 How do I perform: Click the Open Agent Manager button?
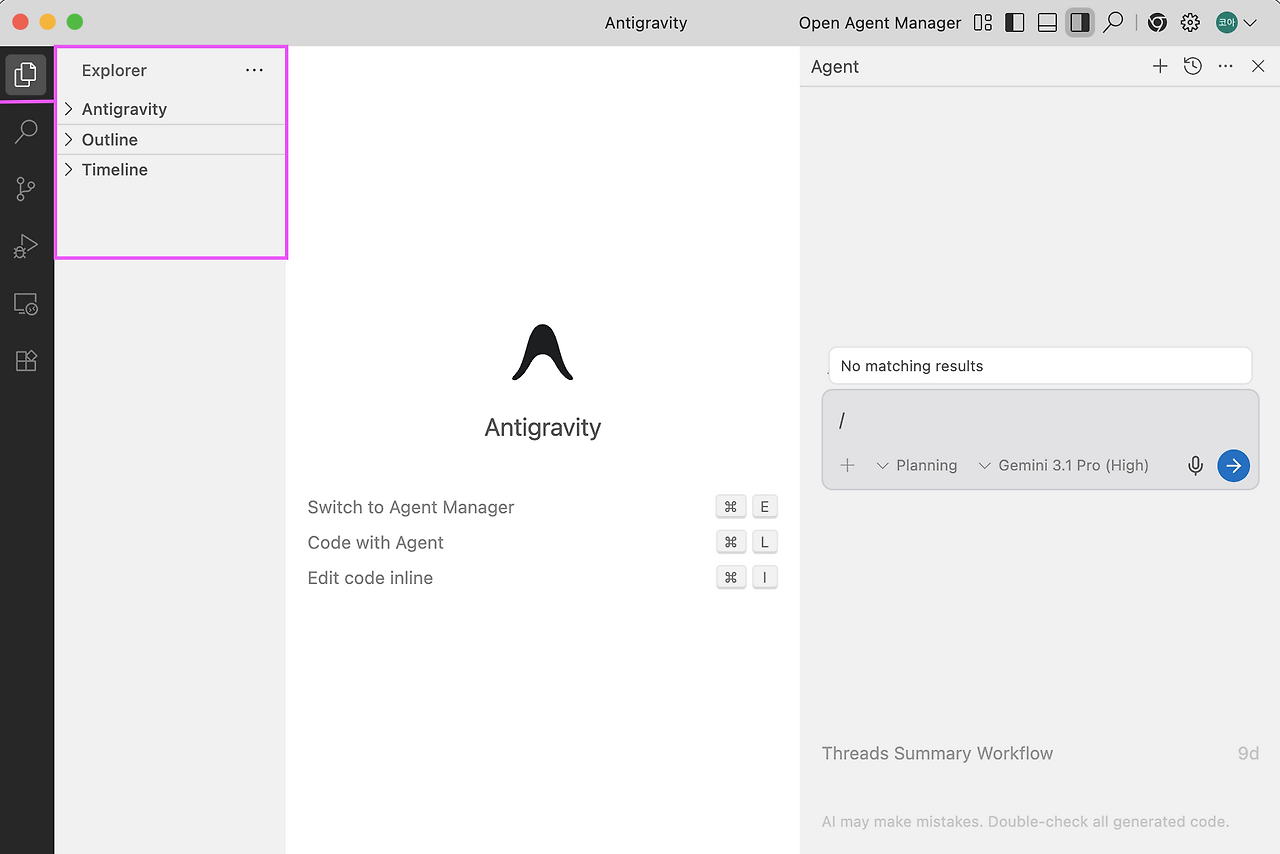880,23
